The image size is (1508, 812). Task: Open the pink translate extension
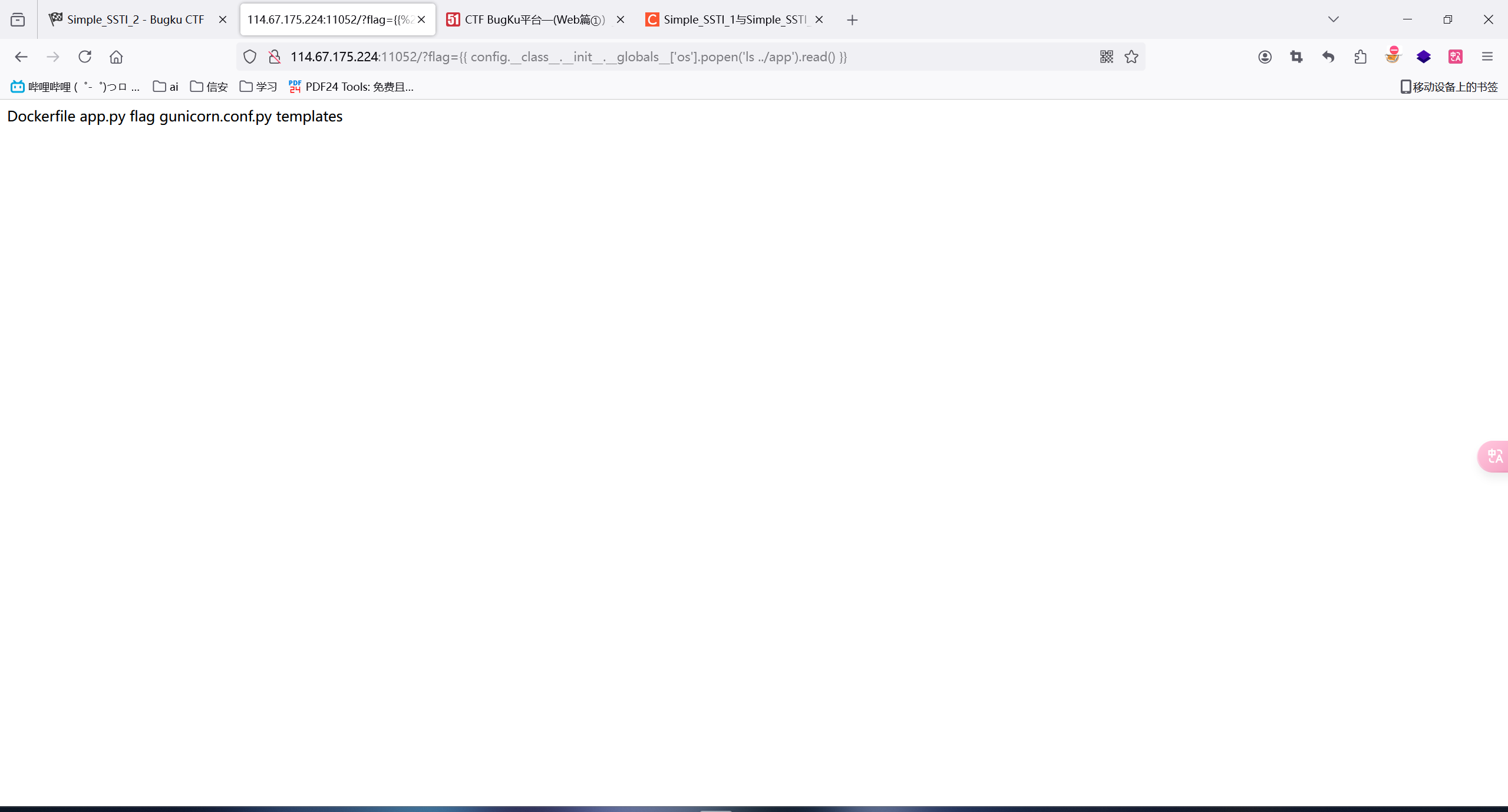pos(1456,57)
